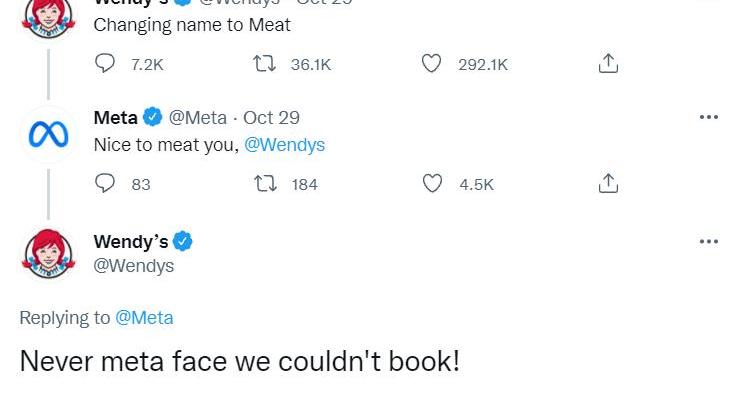This screenshot has width=740, height=398.
Task: Share the "Changing name to Meat" tweet
Action: pos(608,63)
